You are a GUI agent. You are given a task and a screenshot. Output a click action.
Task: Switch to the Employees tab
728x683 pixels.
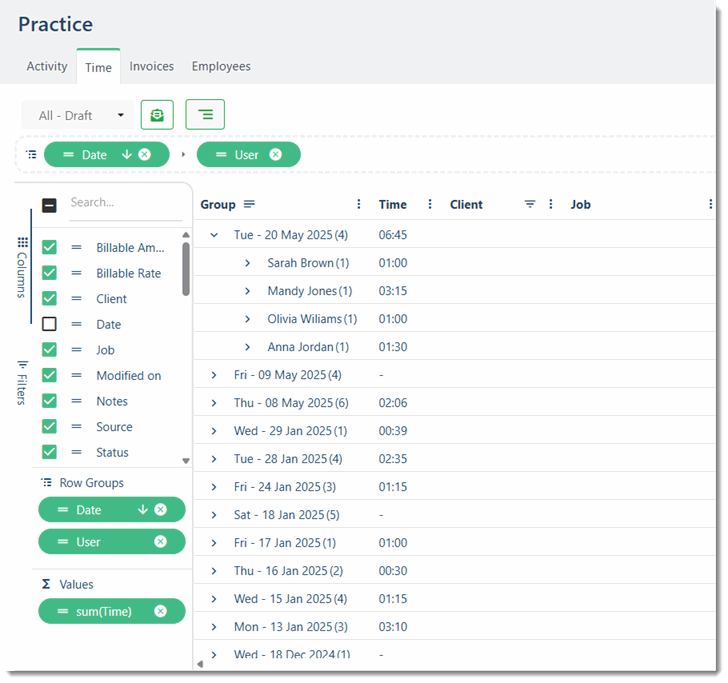[221, 66]
